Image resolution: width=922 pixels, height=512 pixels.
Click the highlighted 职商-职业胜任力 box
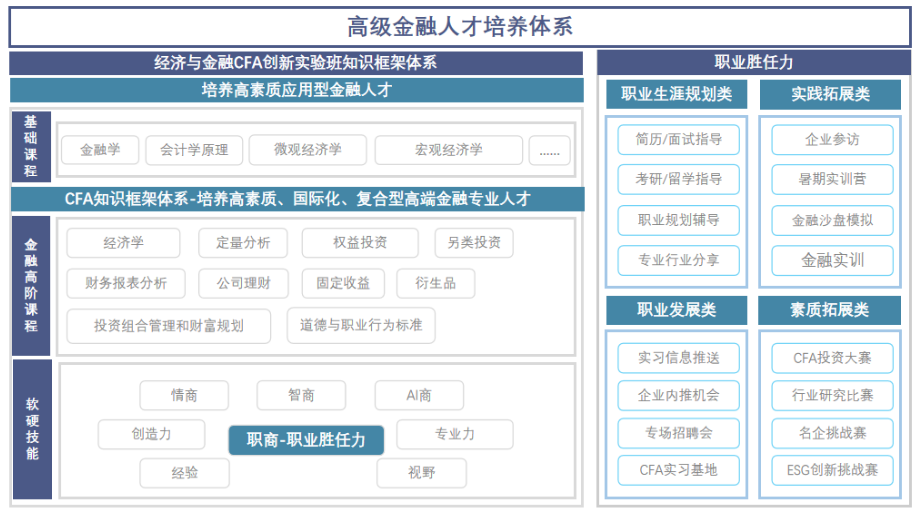[x=306, y=439]
